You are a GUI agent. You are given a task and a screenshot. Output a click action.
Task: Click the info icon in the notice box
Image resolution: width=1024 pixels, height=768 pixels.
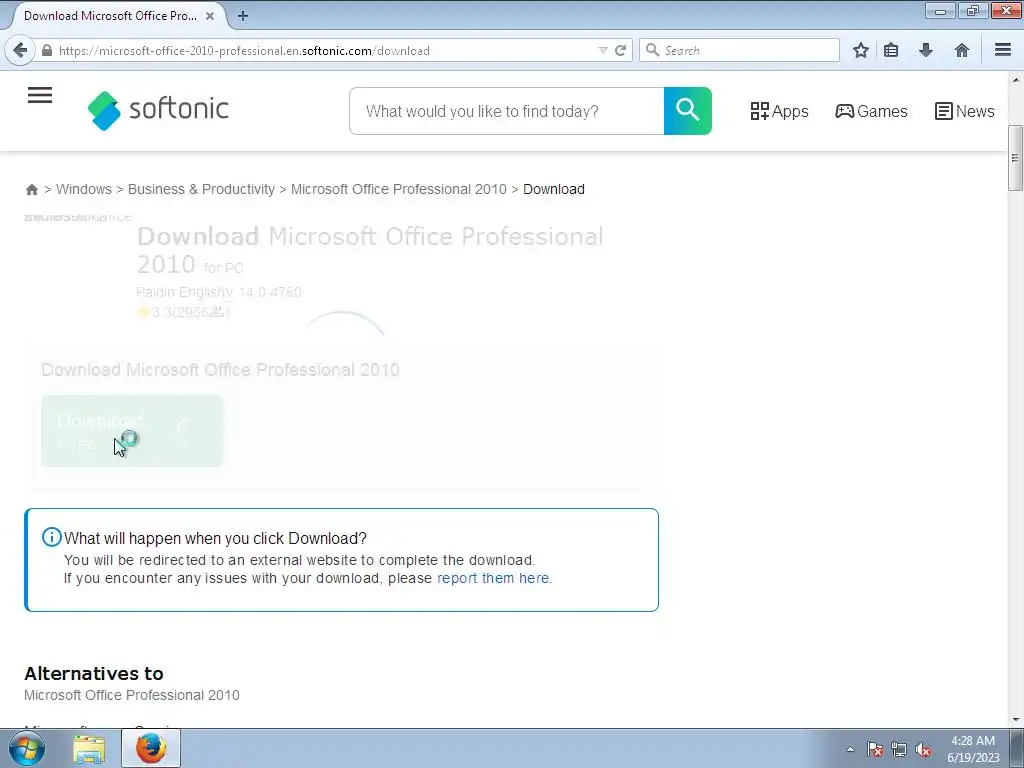click(52, 537)
